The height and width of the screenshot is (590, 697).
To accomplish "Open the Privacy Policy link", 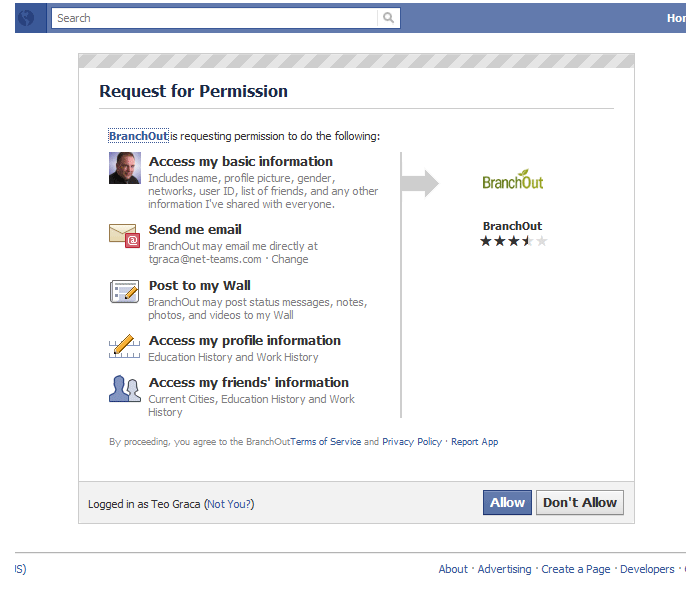I will pyautogui.click(x=412, y=442).
